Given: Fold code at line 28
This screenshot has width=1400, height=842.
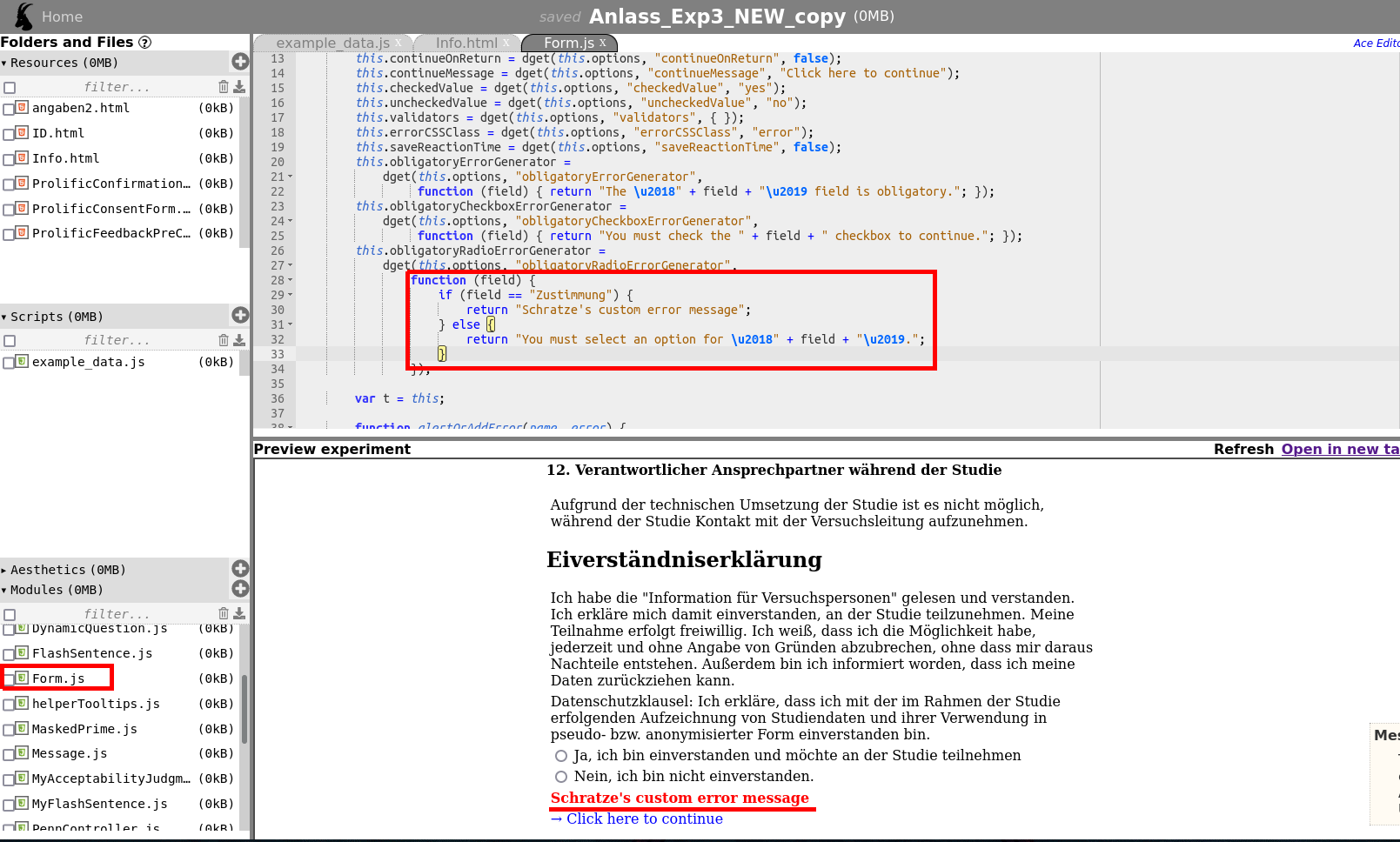Looking at the screenshot, I should click(291, 280).
